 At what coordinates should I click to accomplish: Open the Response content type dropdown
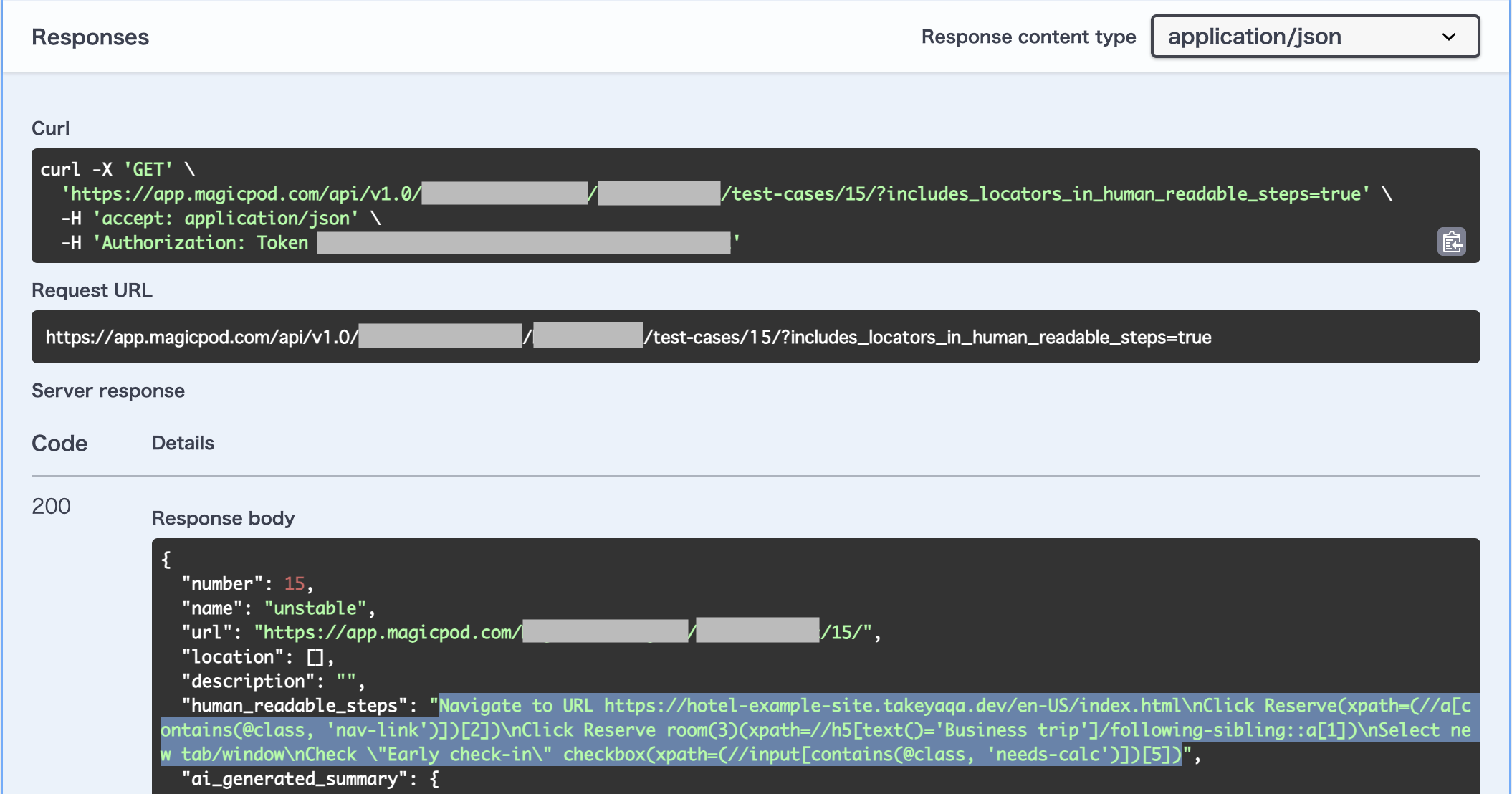(x=1315, y=37)
